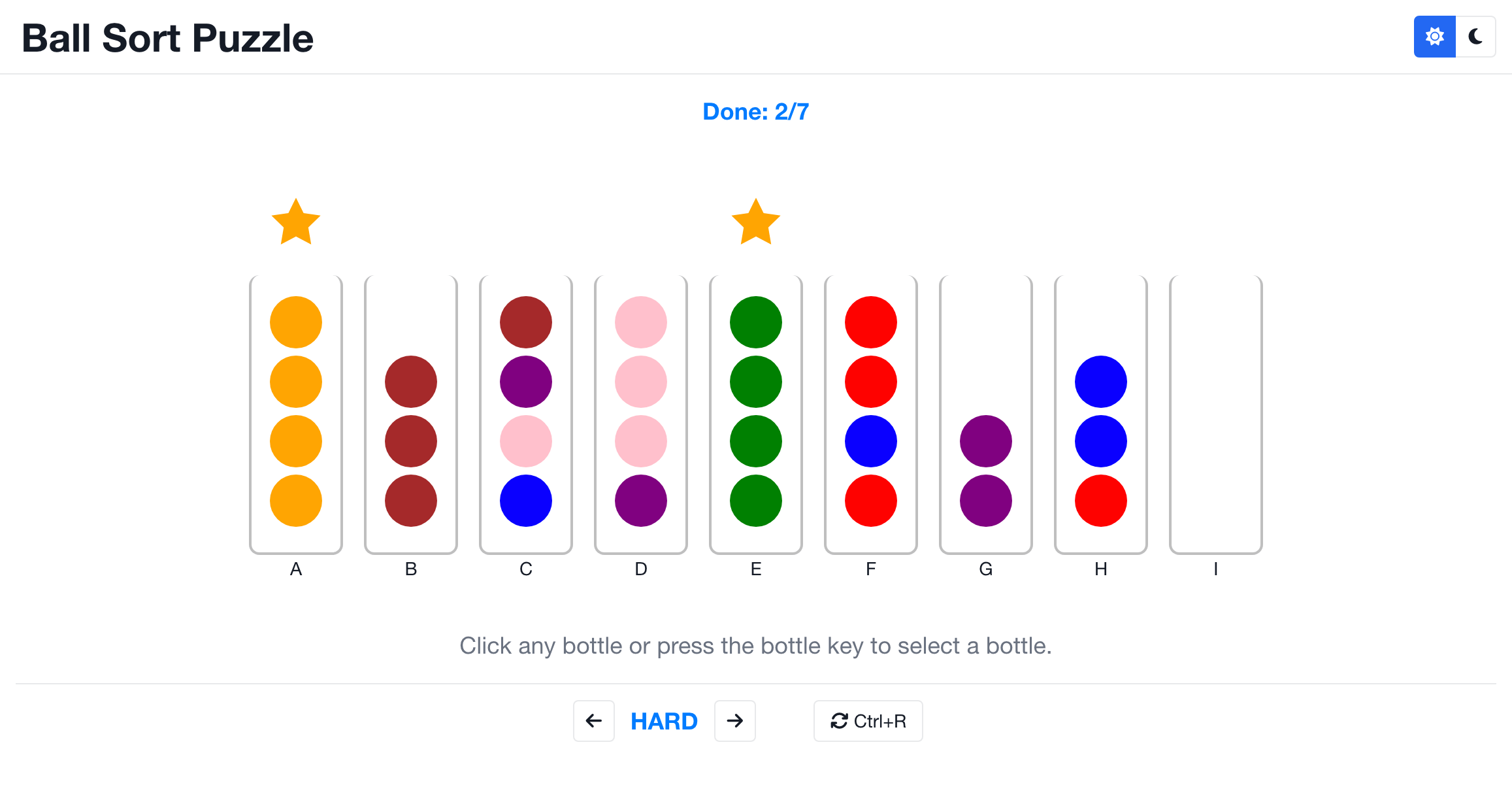Click the star above bottle E

click(756, 223)
